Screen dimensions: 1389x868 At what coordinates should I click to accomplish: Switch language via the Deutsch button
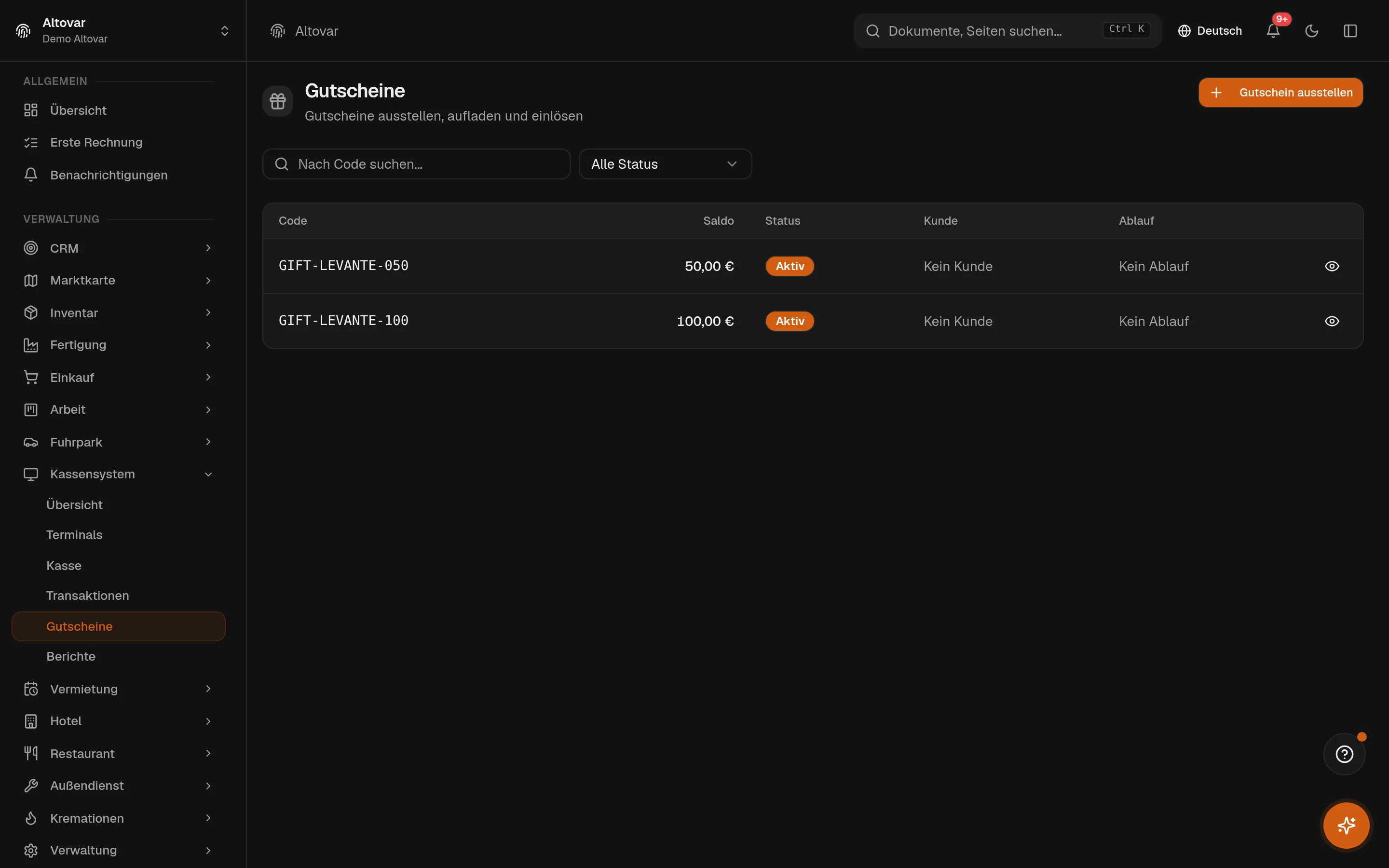1210,31
